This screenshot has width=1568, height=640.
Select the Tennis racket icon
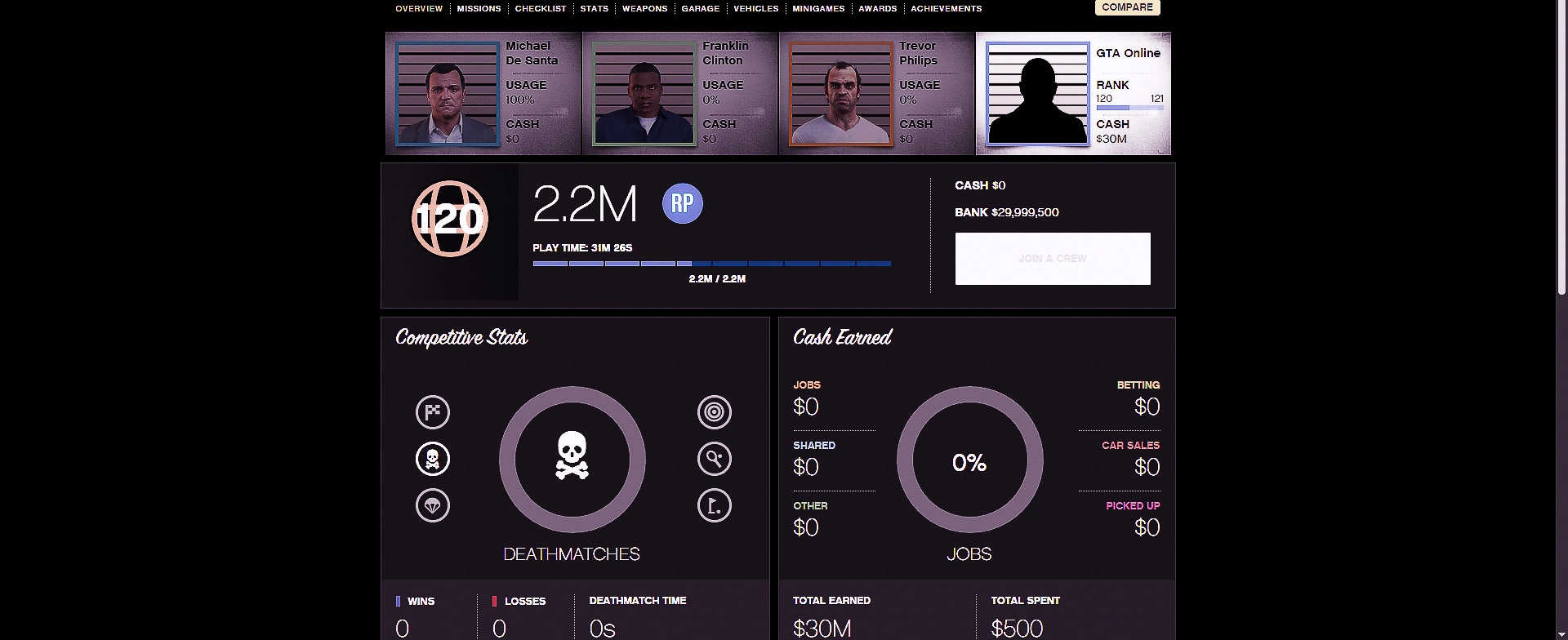715,459
